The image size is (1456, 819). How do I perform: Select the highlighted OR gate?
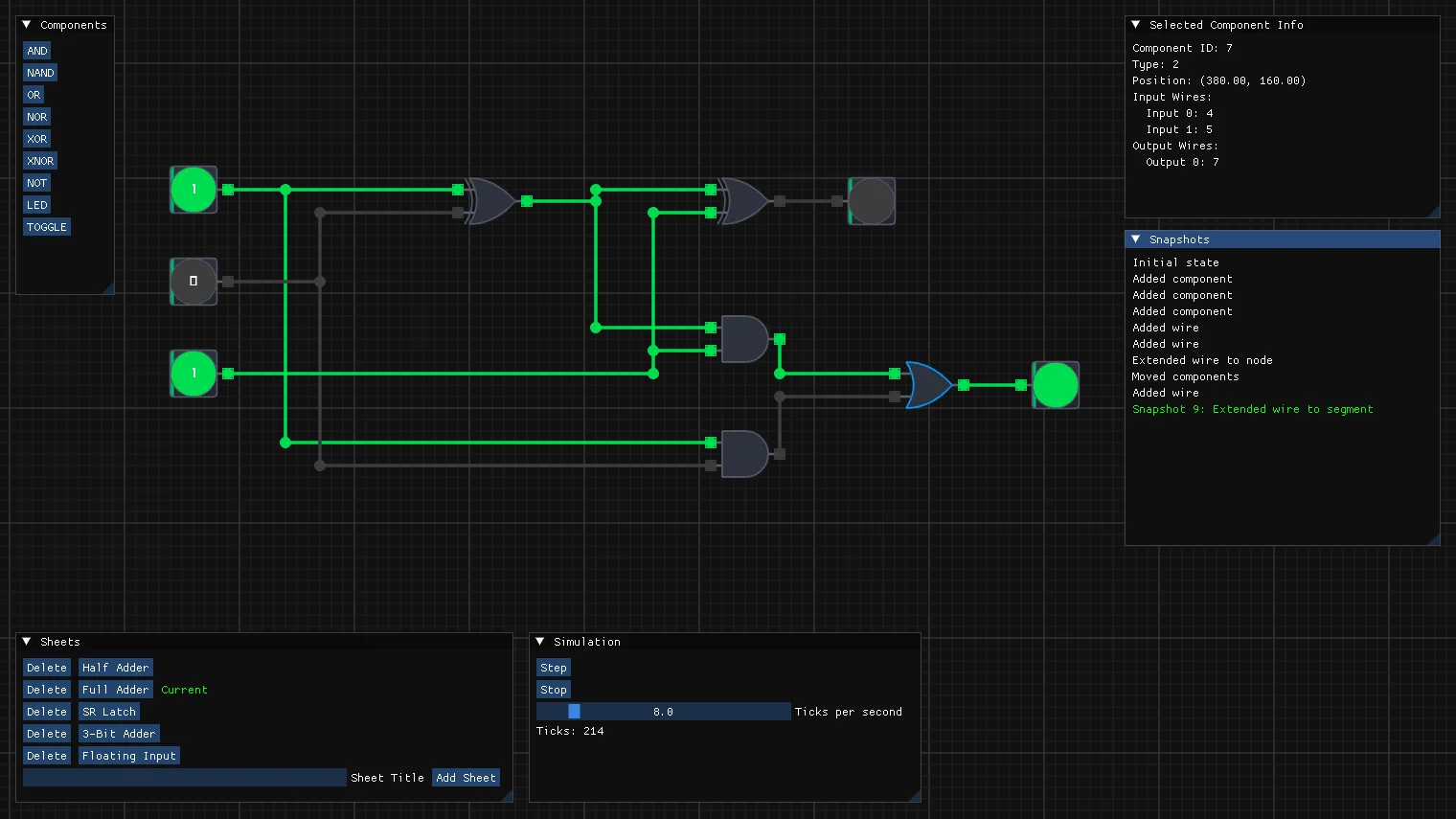[928, 385]
